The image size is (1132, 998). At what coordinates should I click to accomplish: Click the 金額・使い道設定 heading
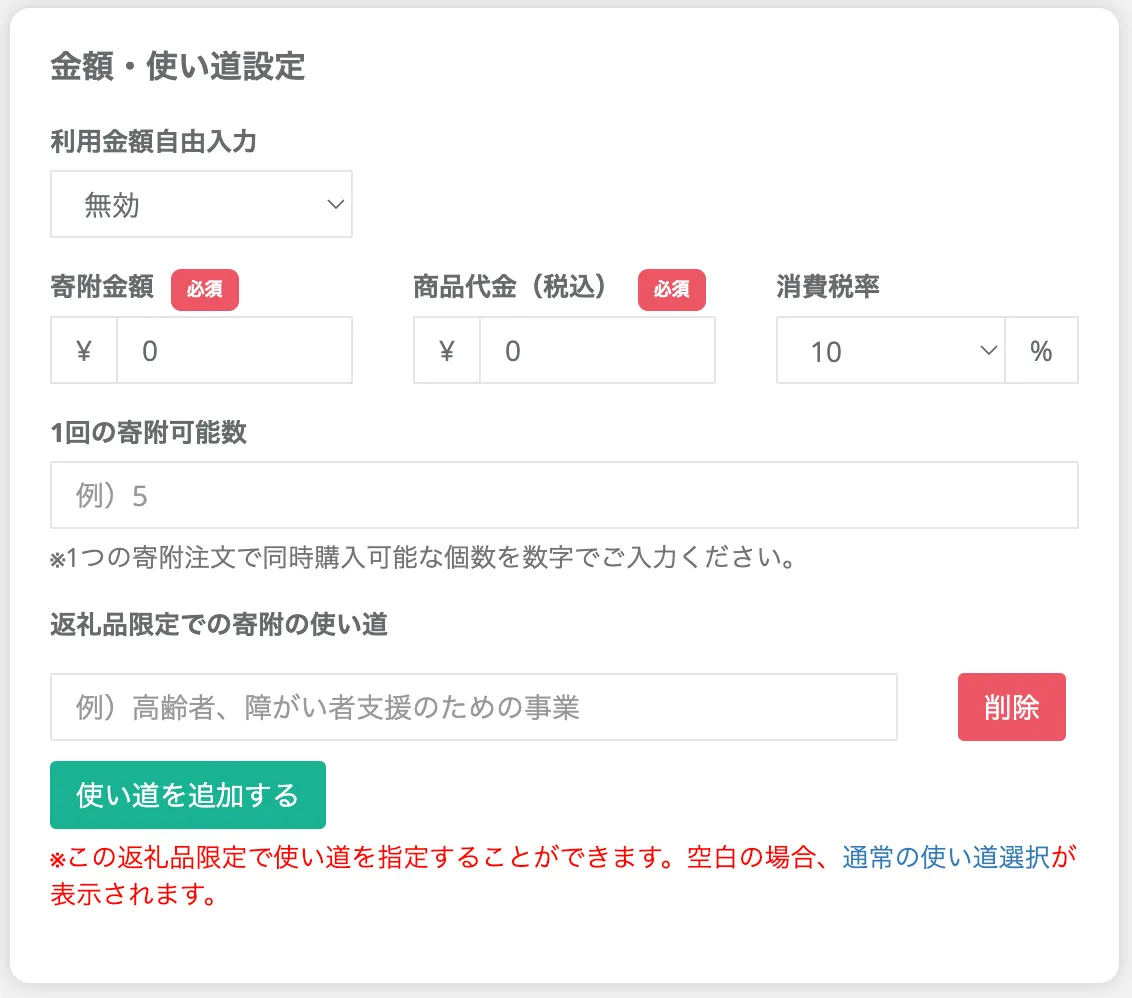tap(178, 66)
